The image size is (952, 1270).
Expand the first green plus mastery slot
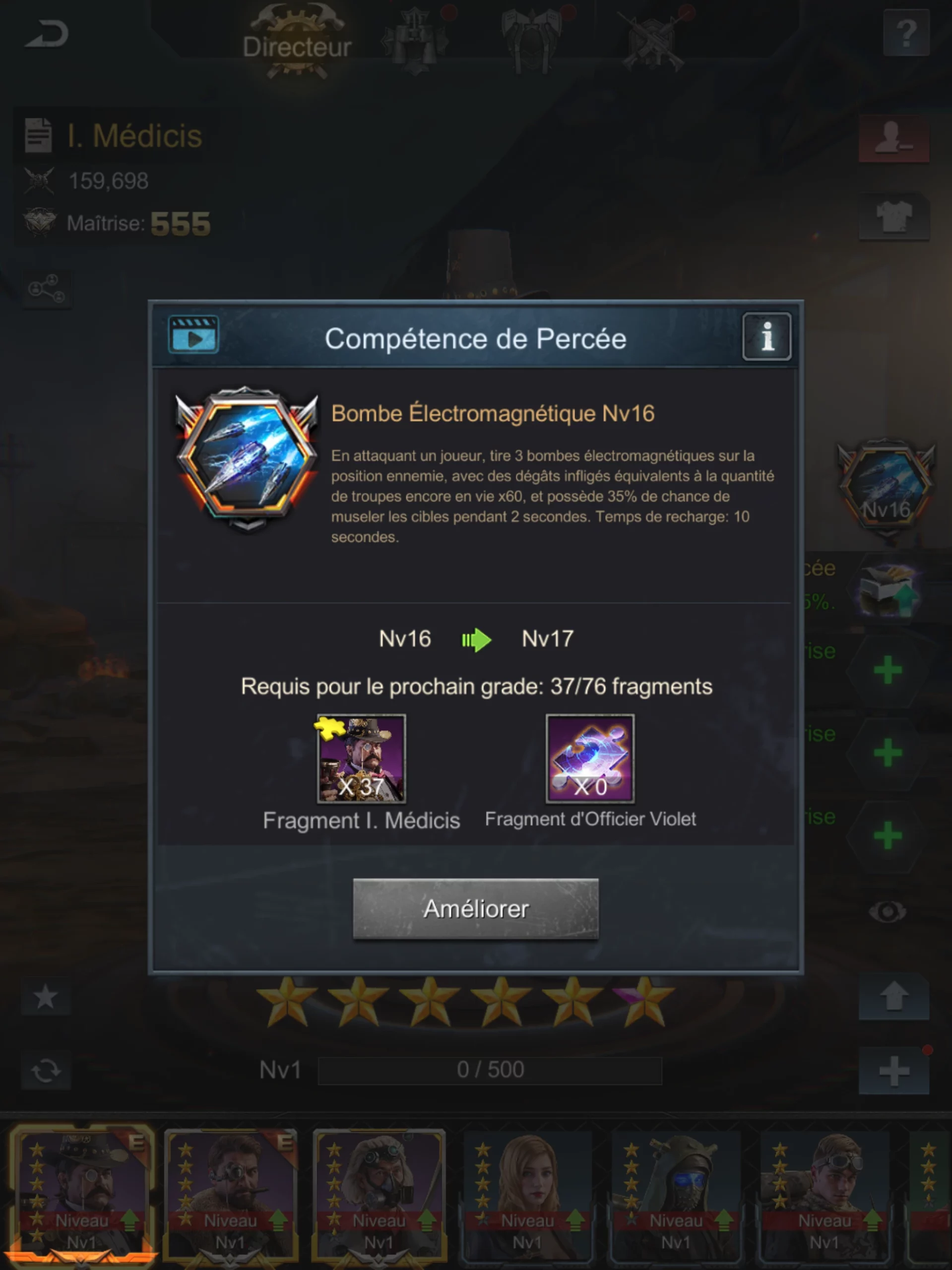(887, 669)
